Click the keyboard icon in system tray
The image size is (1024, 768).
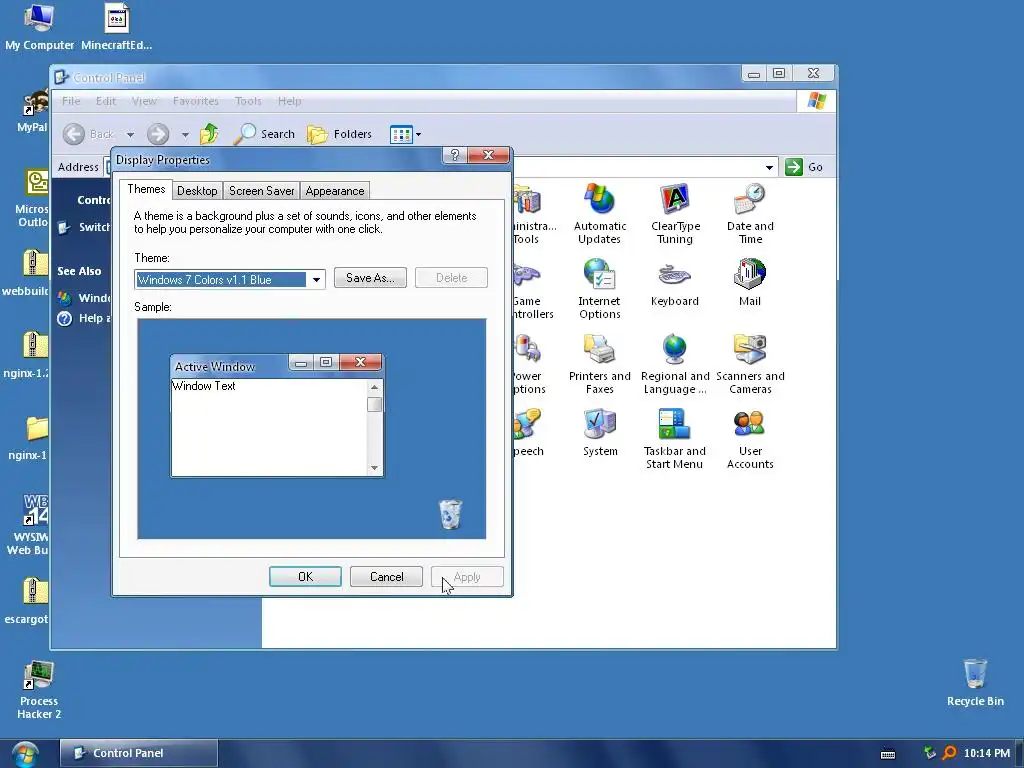(888, 754)
